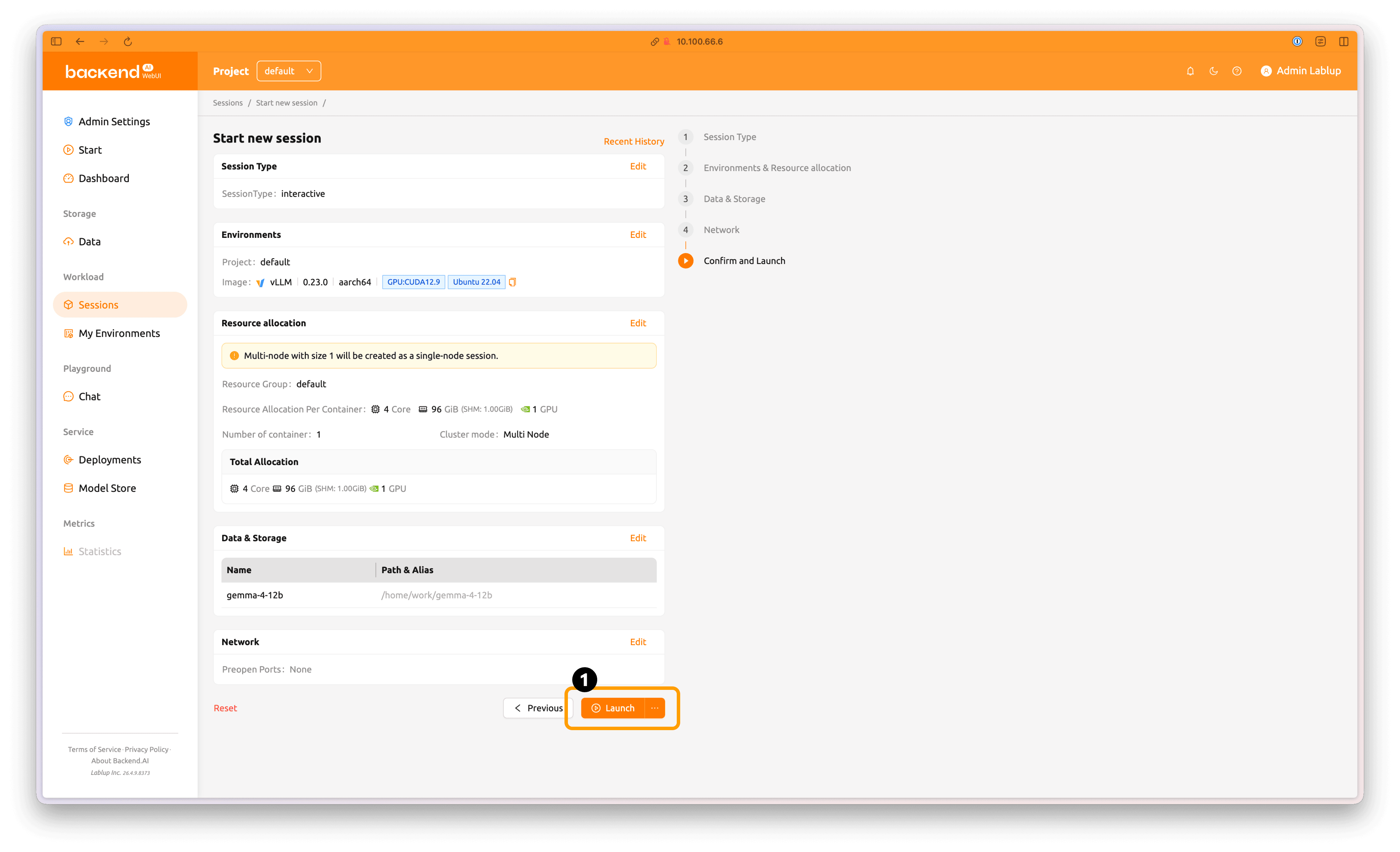Jump to step 2 Environments & Resource allocation
Screen dimensions: 1400x852
[765, 168]
